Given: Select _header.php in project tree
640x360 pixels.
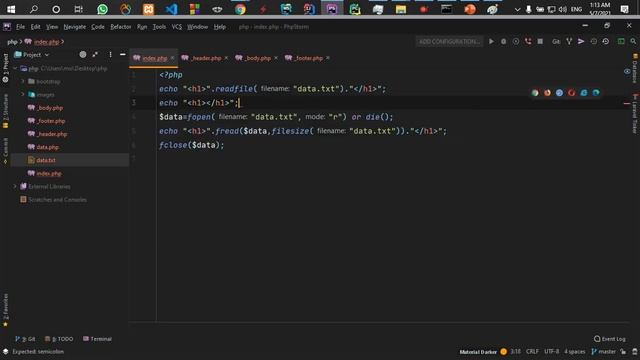Looking at the screenshot, I should pyautogui.click(x=51, y=134).
